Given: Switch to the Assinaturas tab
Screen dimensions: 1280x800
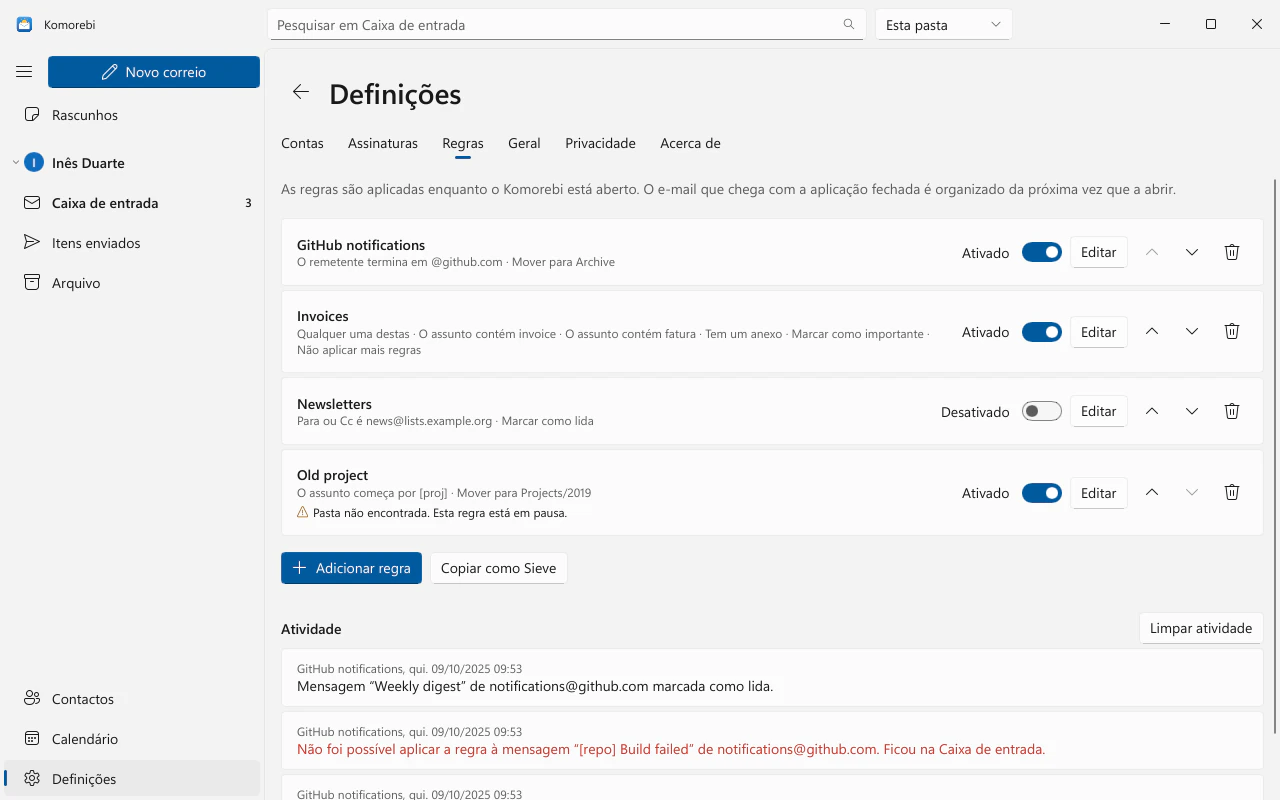Looking at the screenshot, I should 383,143.
